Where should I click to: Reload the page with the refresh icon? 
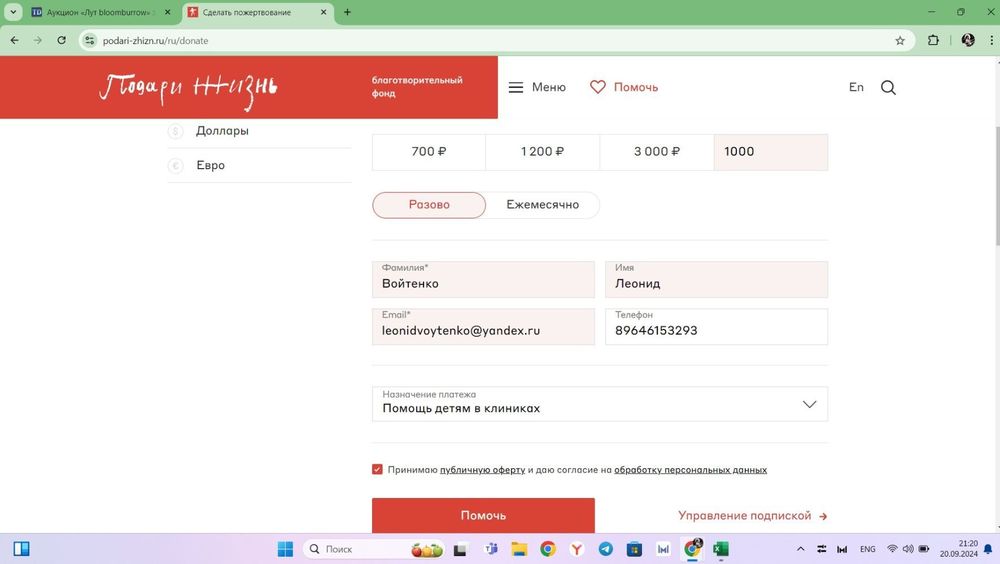click(x=62, y=41)
